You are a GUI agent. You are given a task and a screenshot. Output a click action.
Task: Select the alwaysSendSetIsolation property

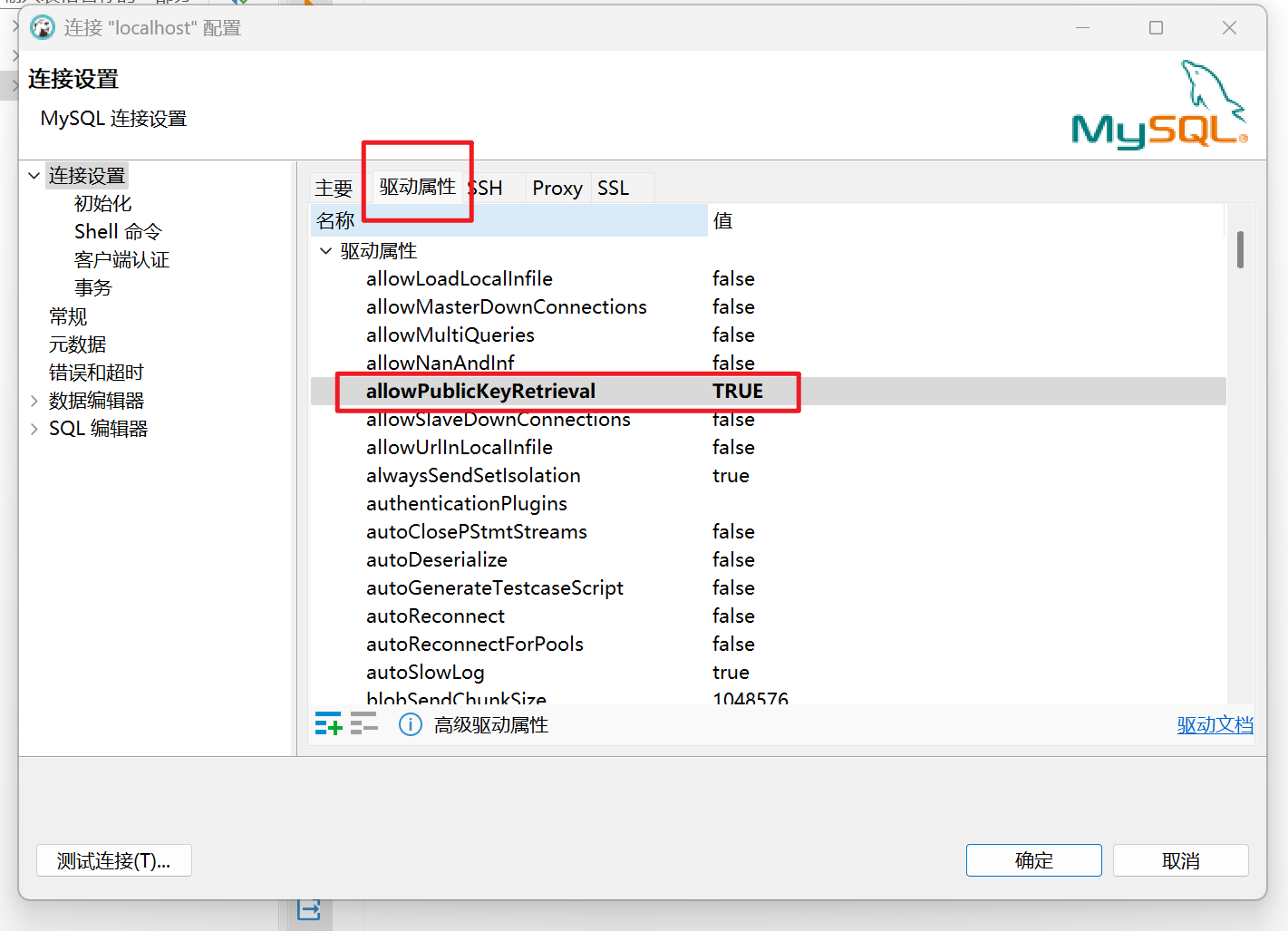[x=473, y=475]
